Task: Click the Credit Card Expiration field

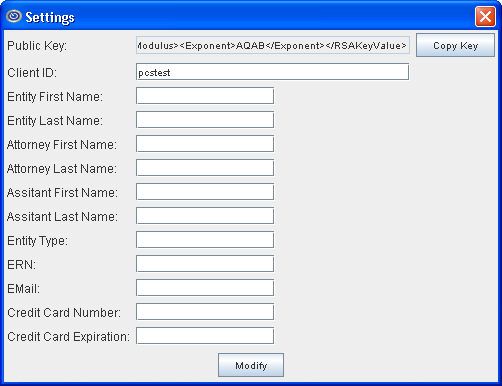Action: [205, 336]
